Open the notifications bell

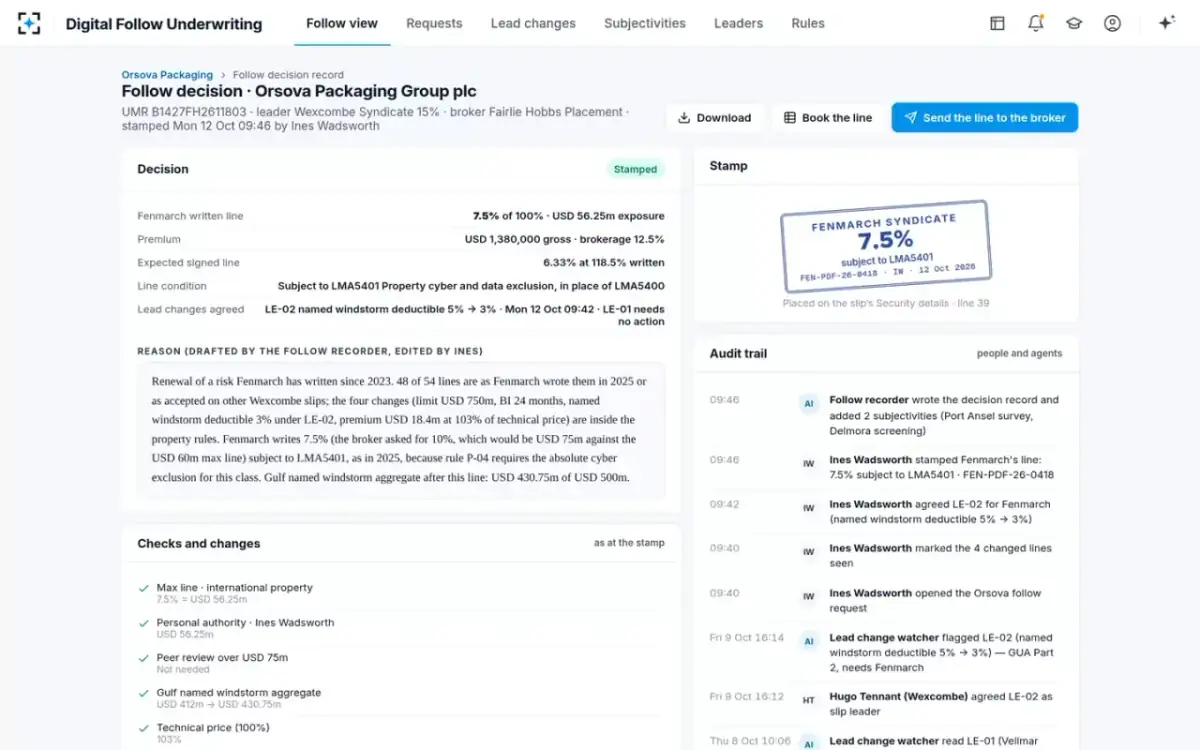[x=1036, y=23]
